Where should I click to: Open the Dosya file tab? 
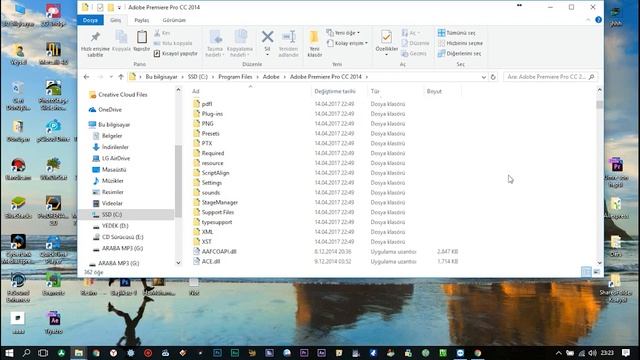coord(90,20)
